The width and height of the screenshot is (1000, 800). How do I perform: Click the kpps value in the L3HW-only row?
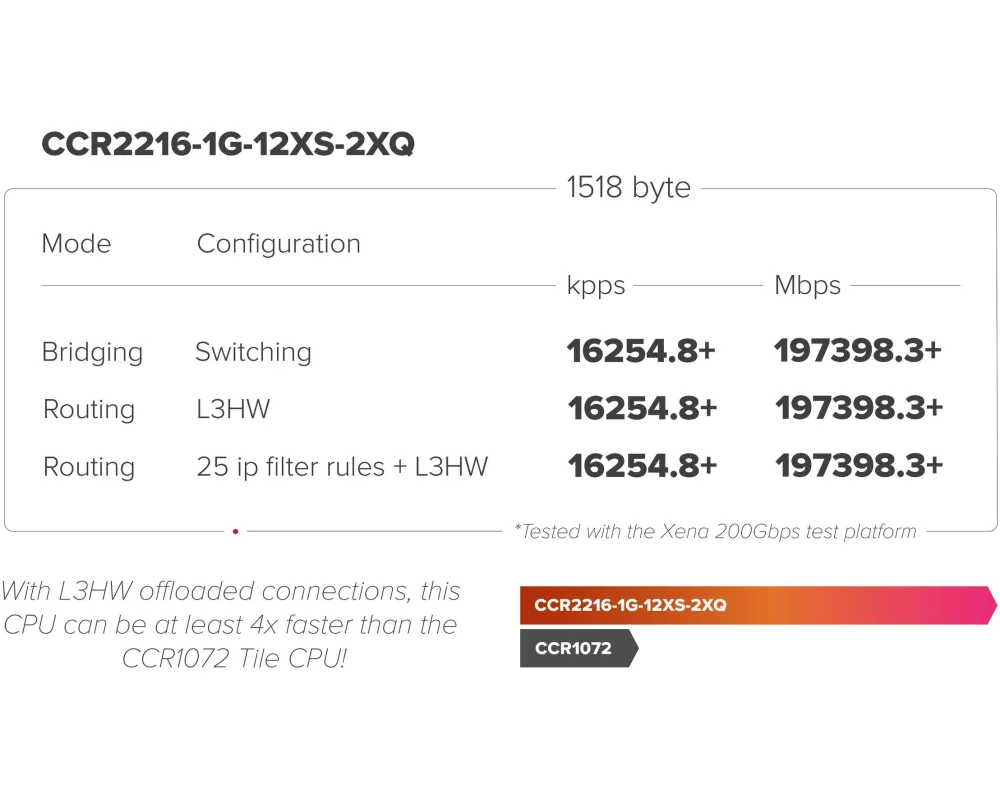click(x=642, y=408)
